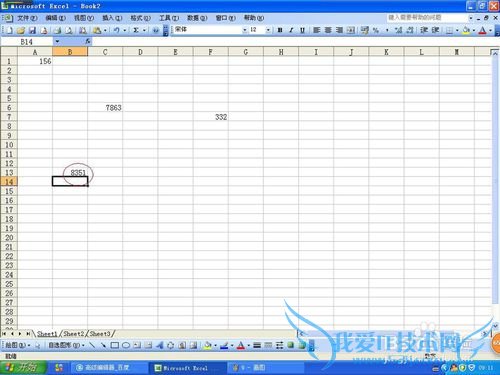
Task: Select the Line drawing tool
Action: tap(92, 345)
